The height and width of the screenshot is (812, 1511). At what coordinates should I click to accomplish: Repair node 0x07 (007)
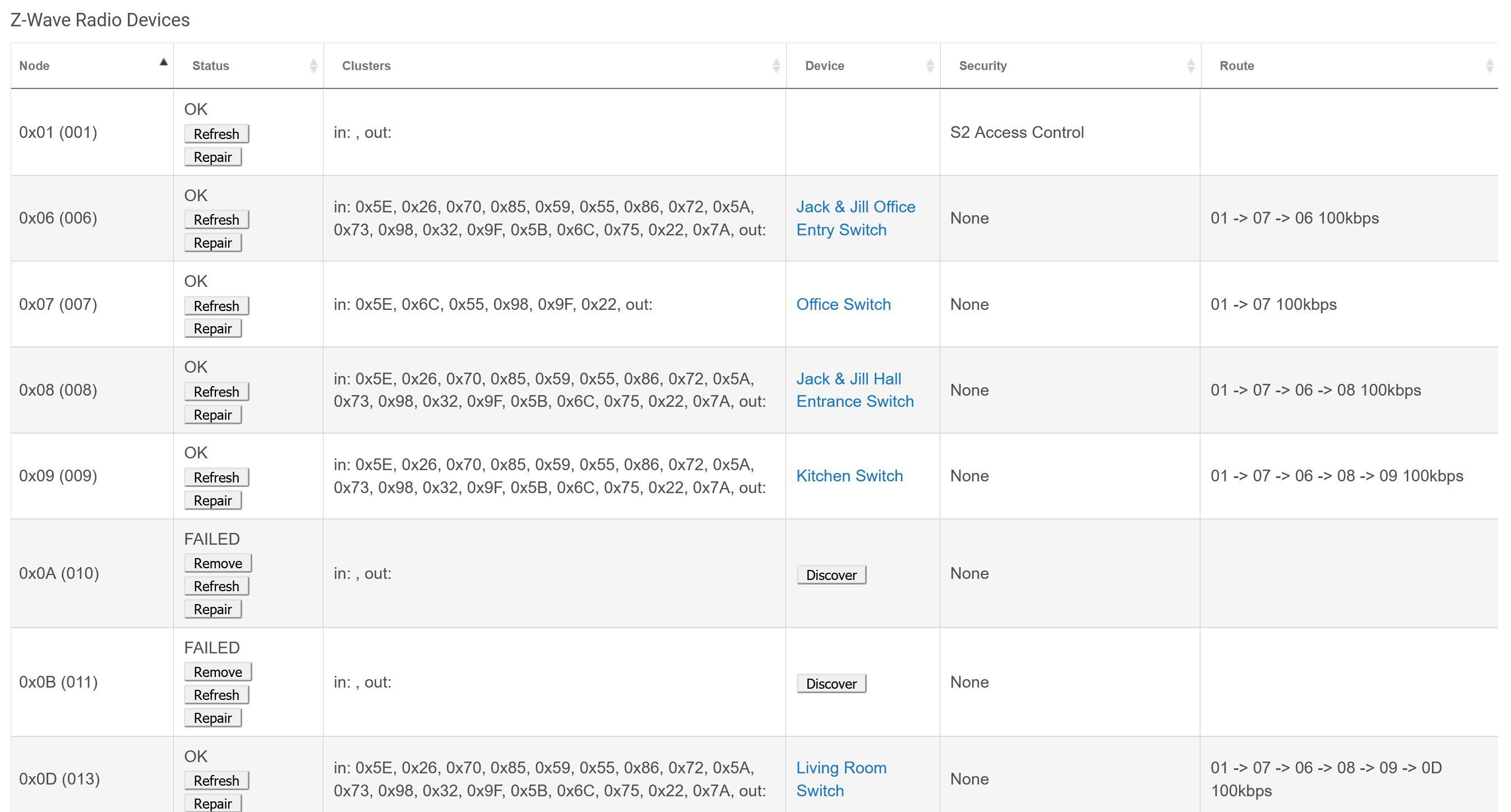tap(213, 328)
